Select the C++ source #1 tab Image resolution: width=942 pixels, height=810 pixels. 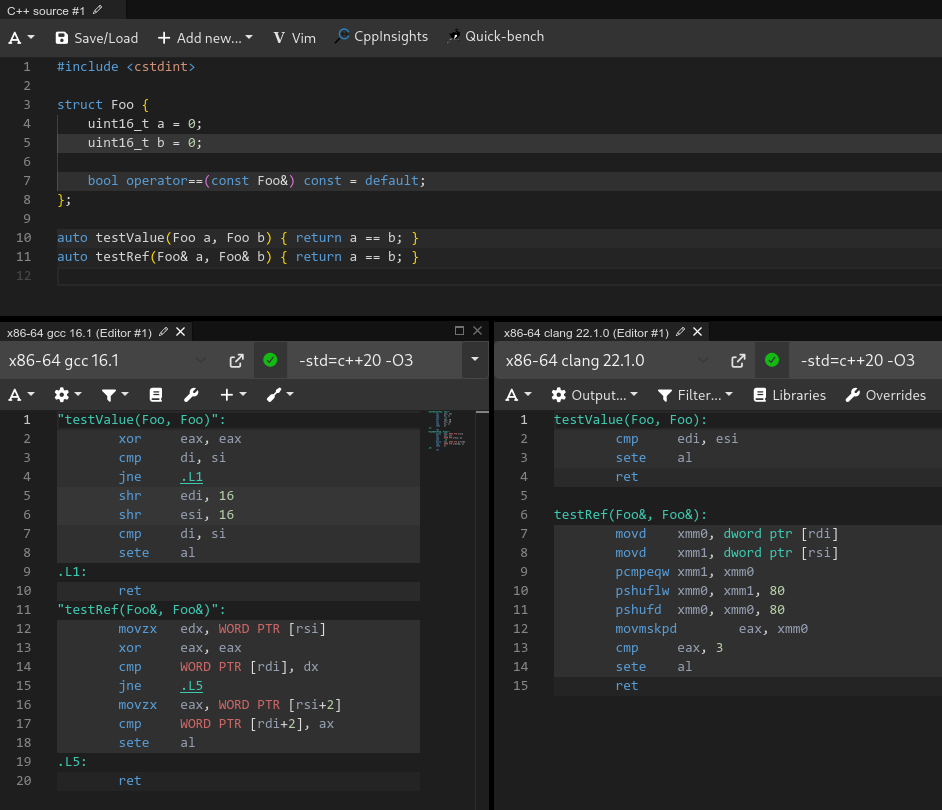click(46, 11)
